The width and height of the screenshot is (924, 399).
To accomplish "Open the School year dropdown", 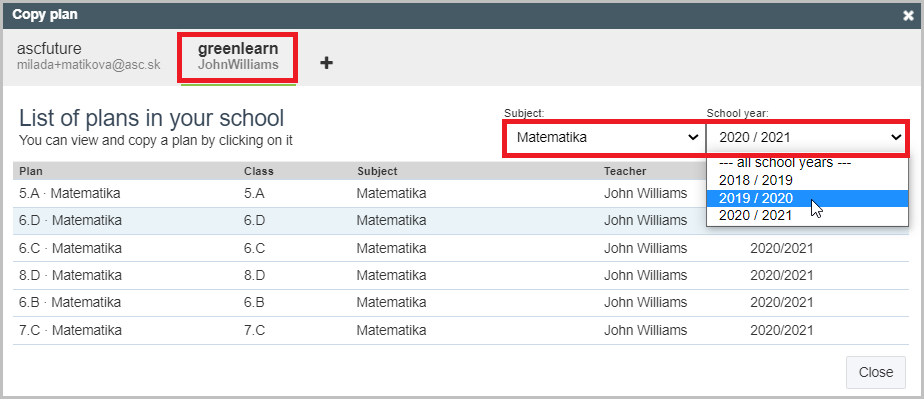I will (806, 138).
